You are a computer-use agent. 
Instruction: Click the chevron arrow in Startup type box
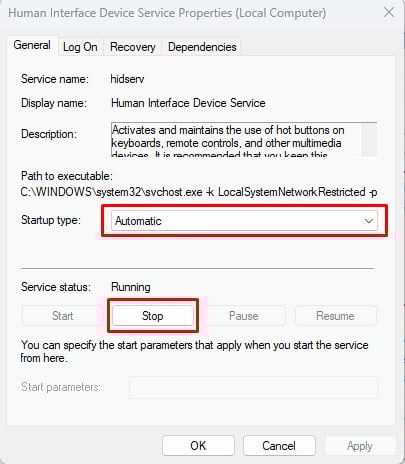pyautogui.click(x=369, y=221)
